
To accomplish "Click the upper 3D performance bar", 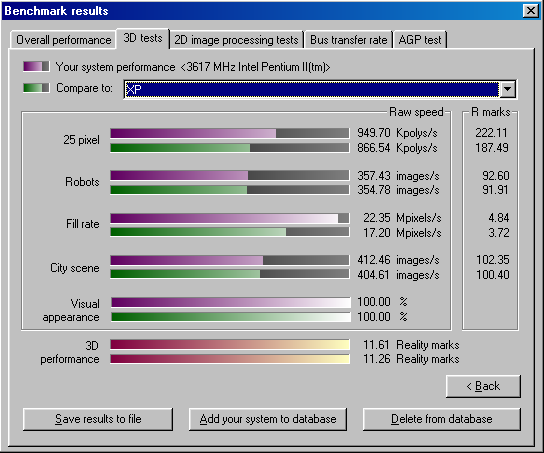I will 230,344.
